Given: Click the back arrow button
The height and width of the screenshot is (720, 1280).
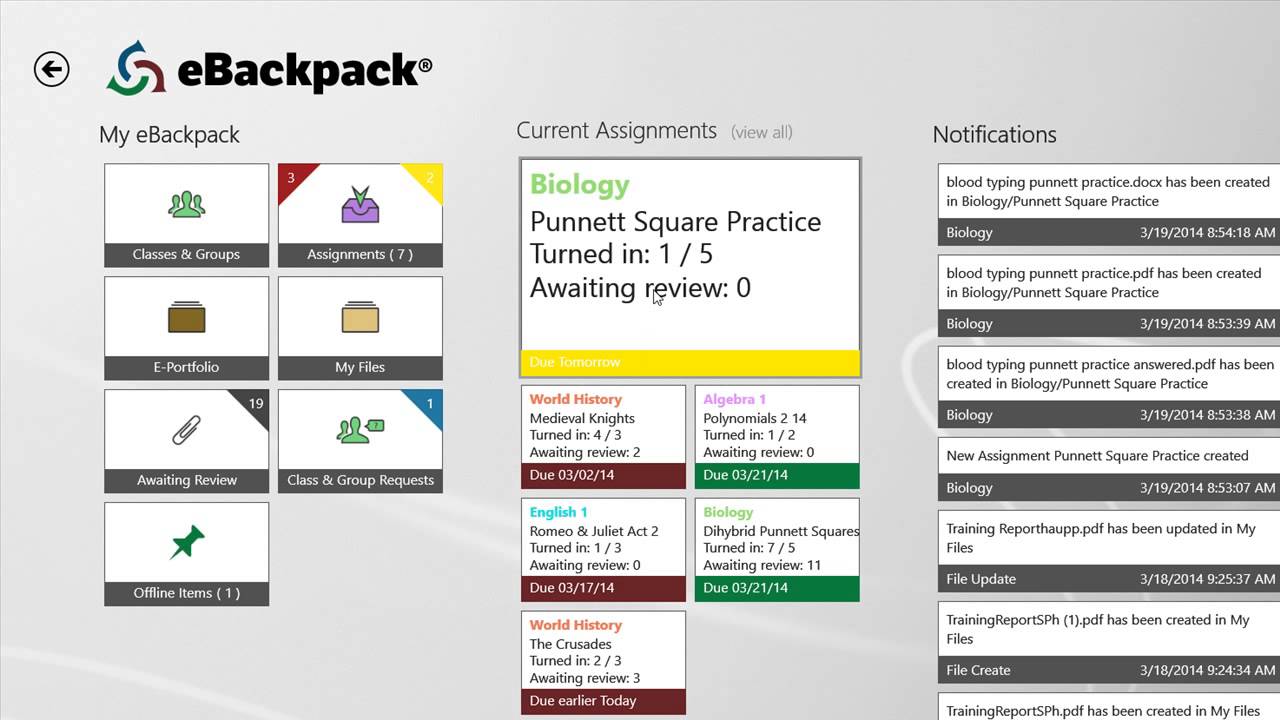Looking at the screenshot, I should tap(51, 69).
